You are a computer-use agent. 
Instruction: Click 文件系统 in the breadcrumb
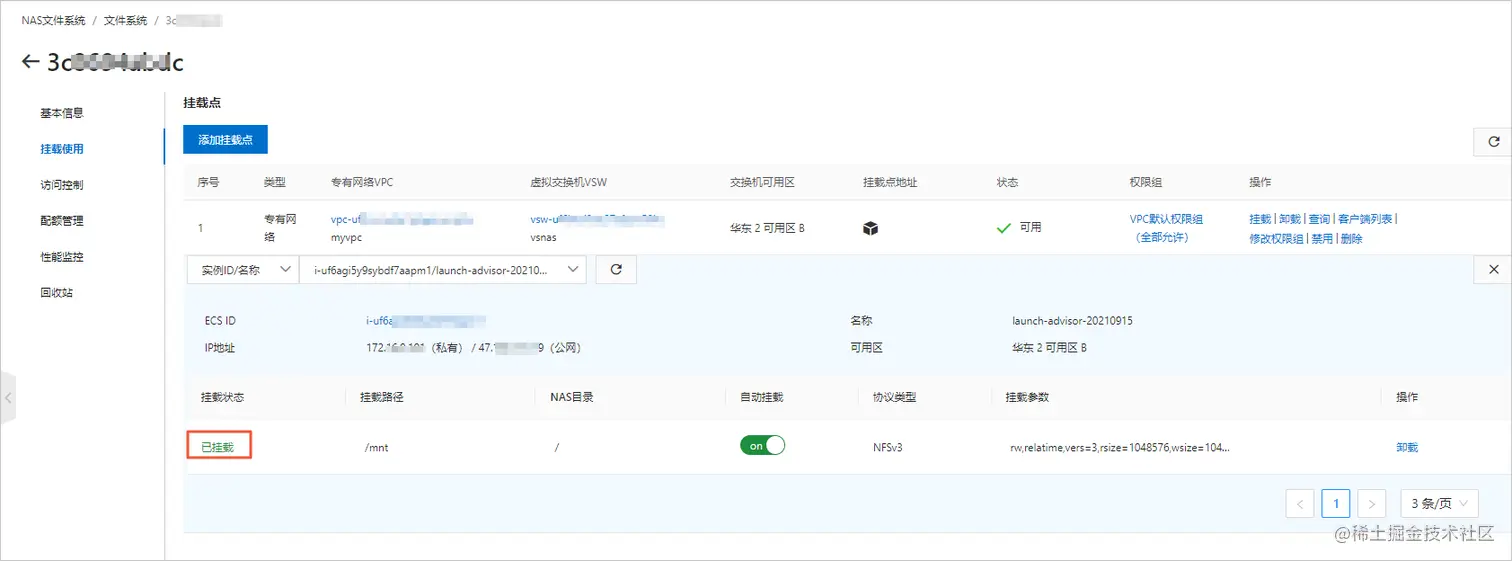point(125,20)
